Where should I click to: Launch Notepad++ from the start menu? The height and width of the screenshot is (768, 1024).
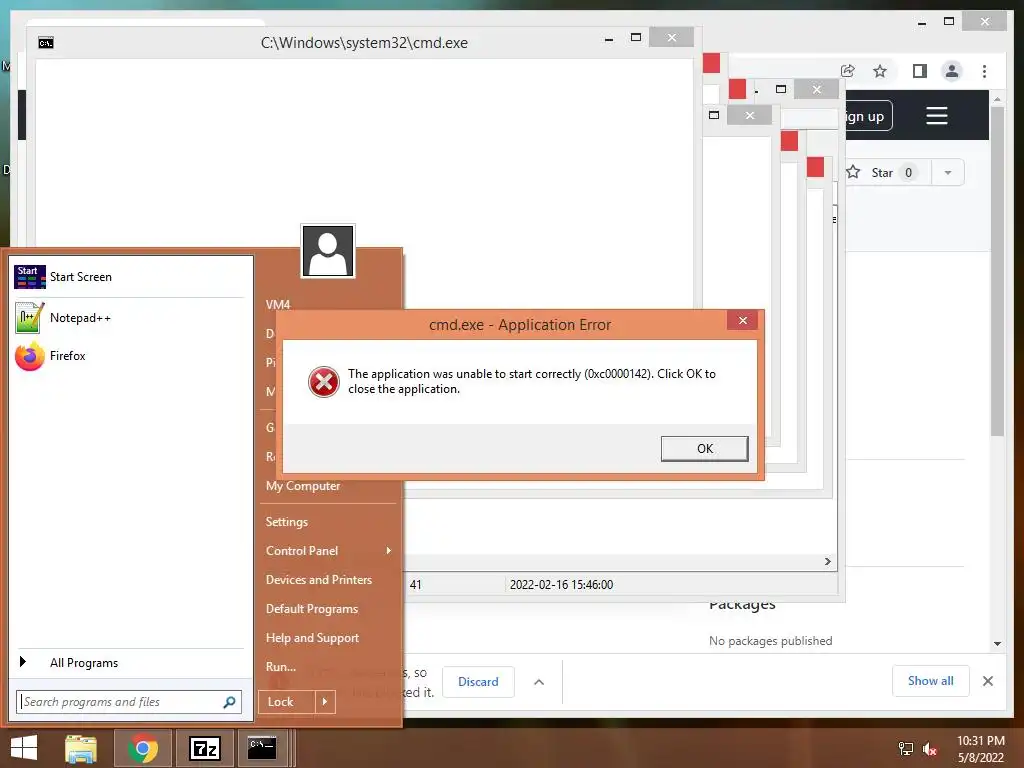coord(131,318)
